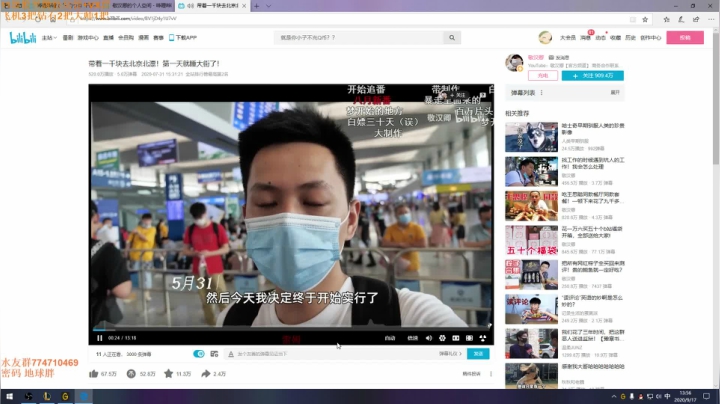Open the food-eating recommended video thumbnail

click(x=531, y=206)
